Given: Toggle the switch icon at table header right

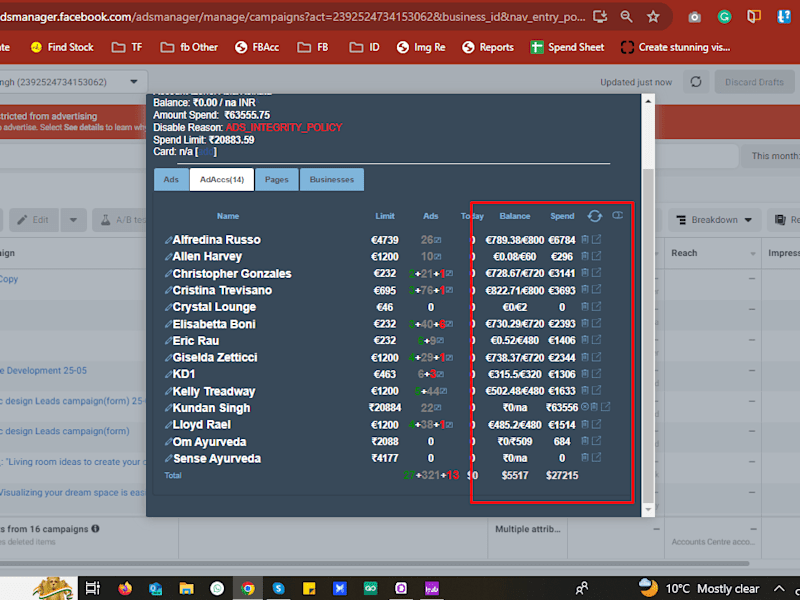Looking at the screenshot, I should click(617, 215).
